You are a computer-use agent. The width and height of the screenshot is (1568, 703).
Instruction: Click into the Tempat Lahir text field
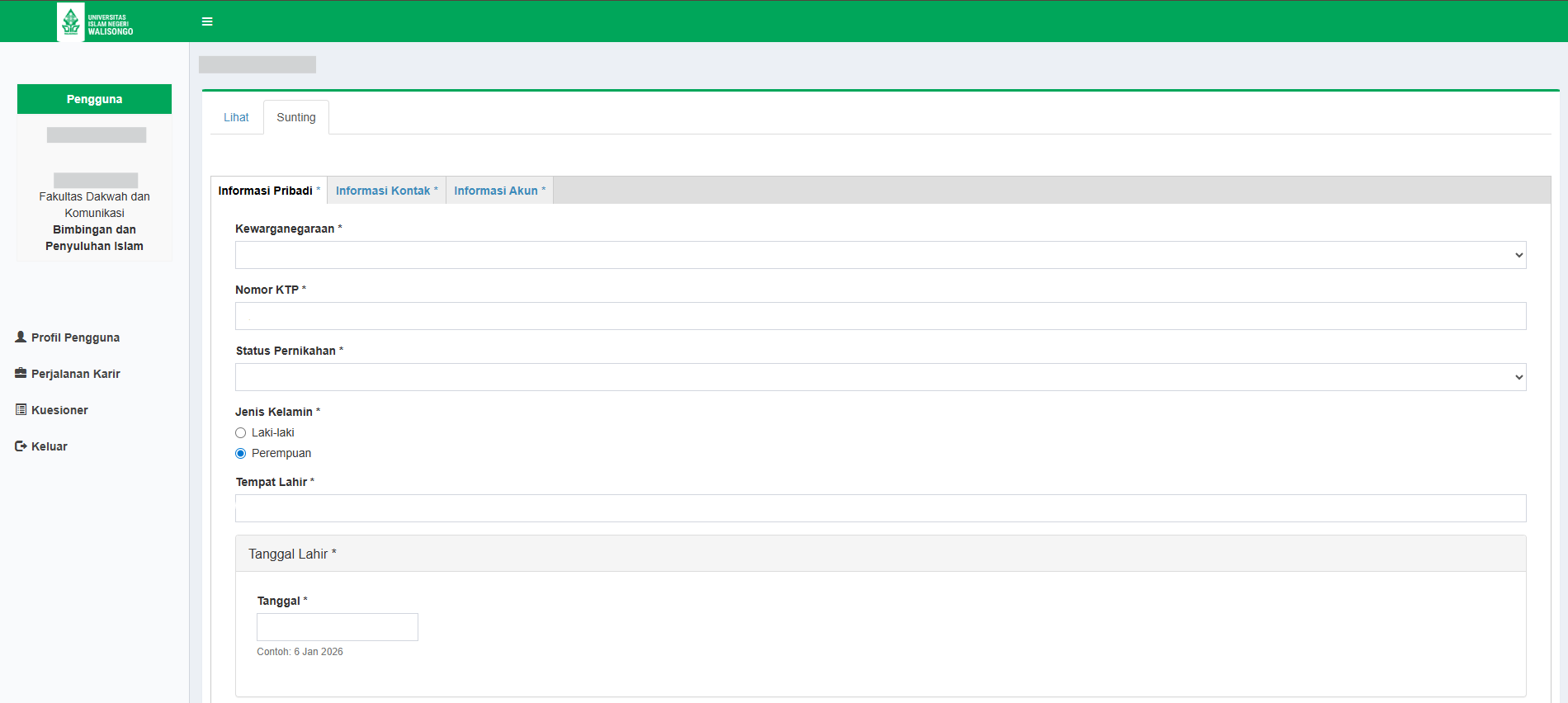(880, 508)
